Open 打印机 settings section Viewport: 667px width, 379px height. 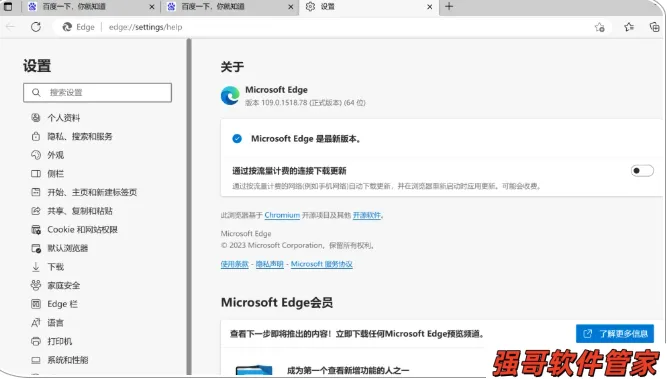tap(60, 342)
